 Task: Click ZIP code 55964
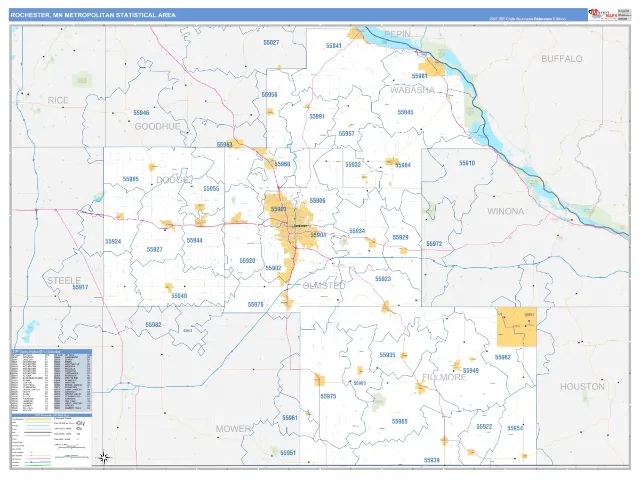403,165
